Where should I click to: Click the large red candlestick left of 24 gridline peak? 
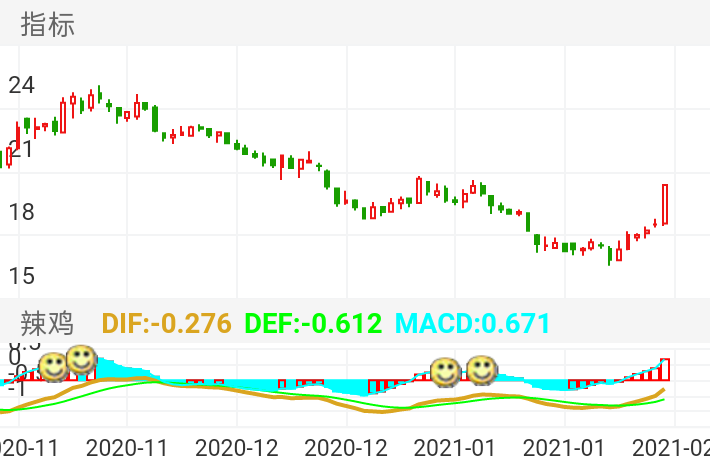pos(63,115)
